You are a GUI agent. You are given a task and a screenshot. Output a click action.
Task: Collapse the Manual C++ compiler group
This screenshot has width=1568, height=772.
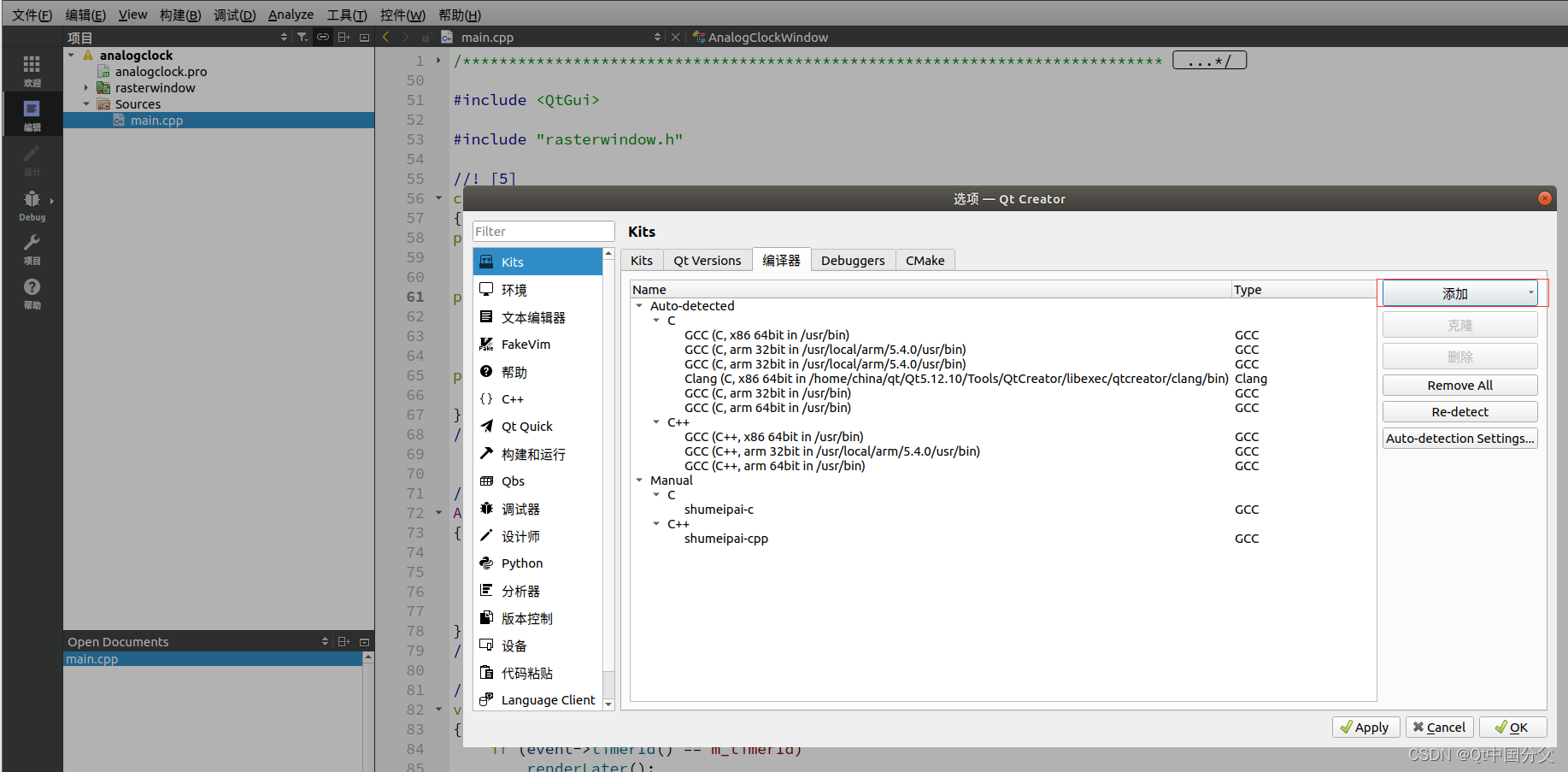(x=656, y=523)
